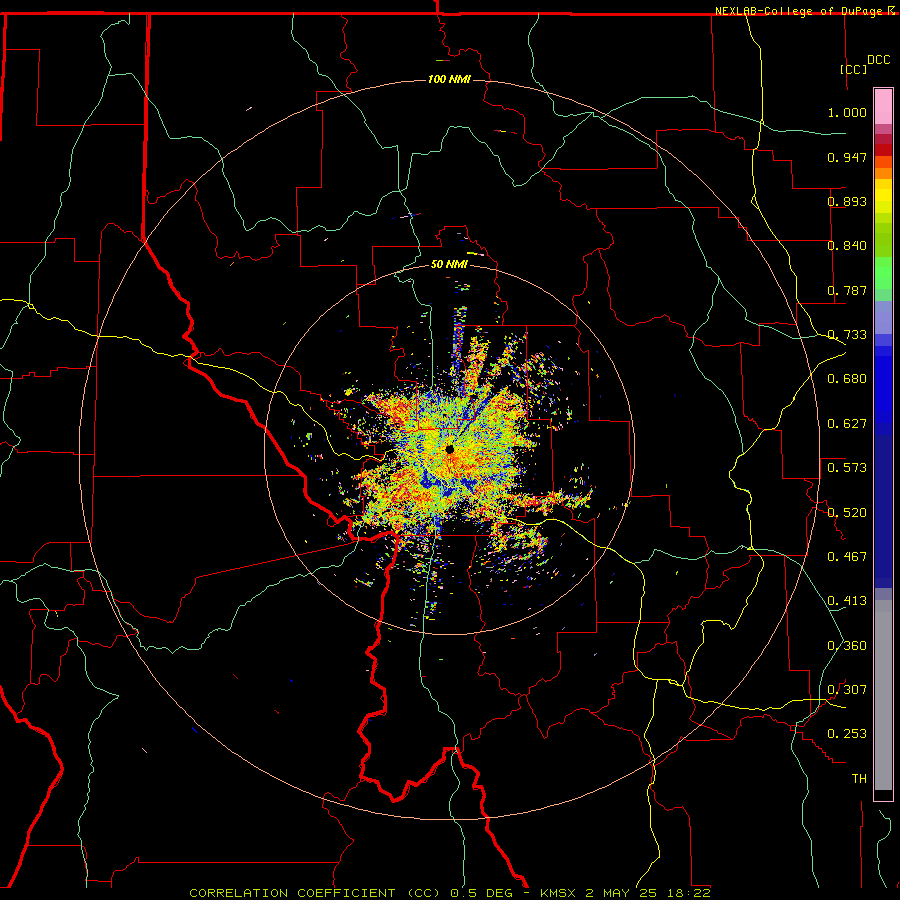Pick the bright green color bar segment
This screenshot has width=900, height=900.
pos(883,272)
